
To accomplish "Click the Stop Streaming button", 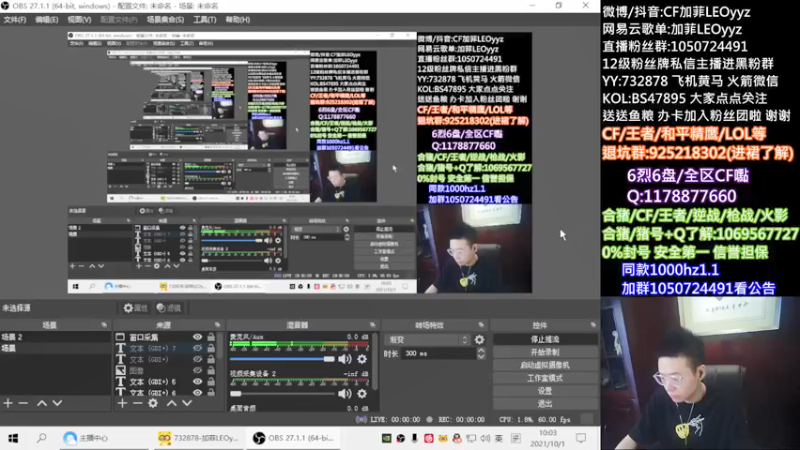I will (545, 339).
